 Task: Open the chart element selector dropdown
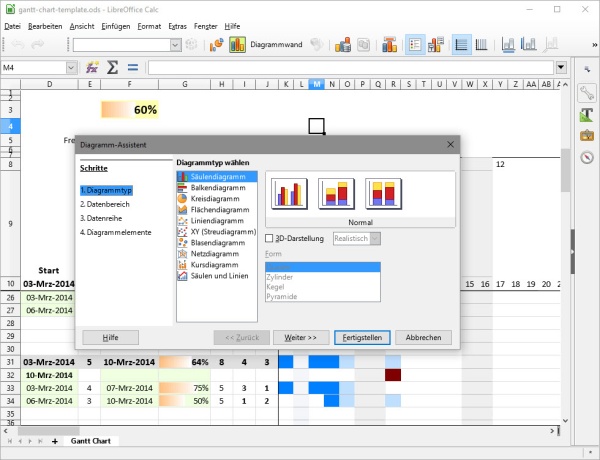175,45
